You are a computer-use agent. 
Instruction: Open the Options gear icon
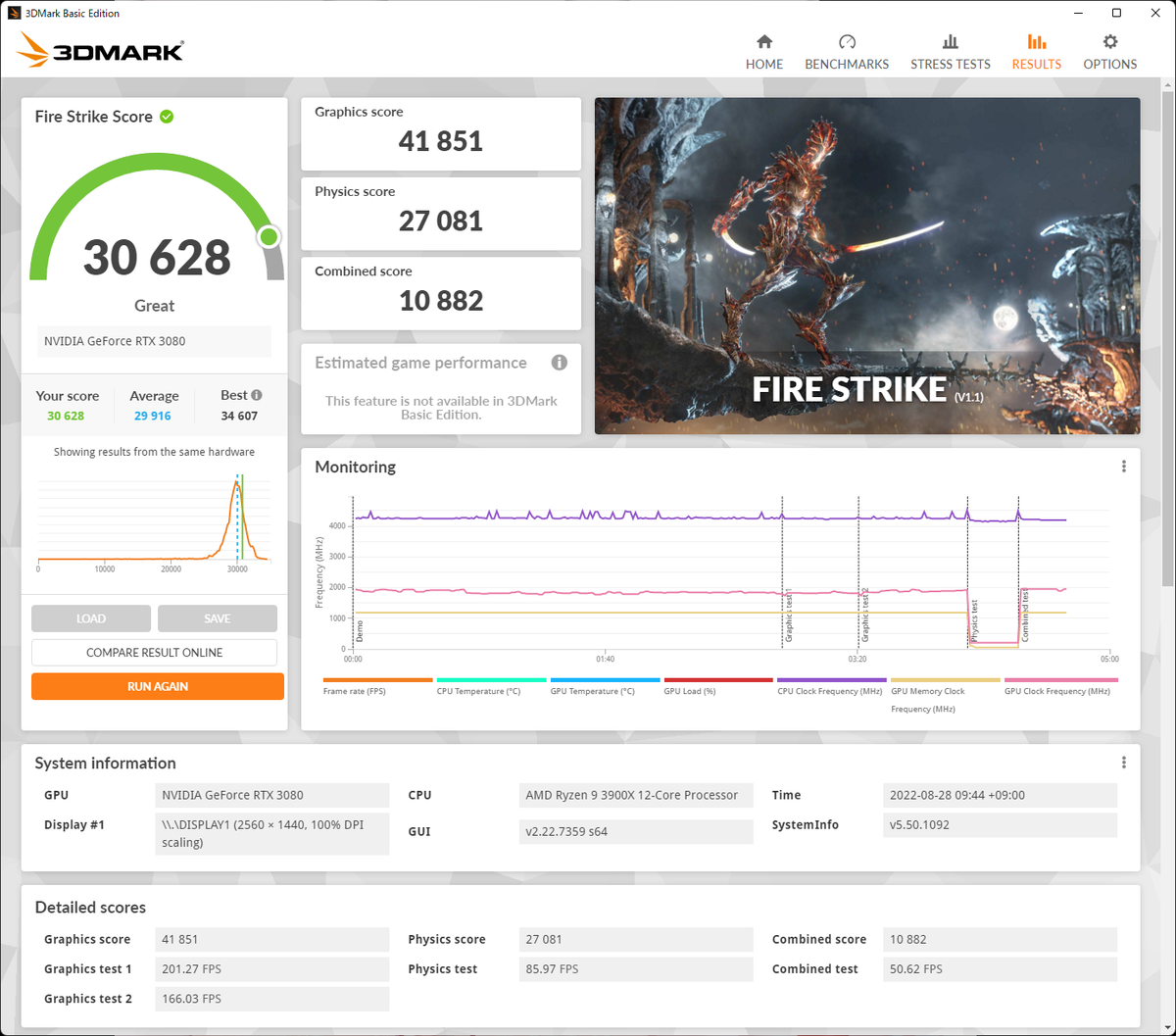tap(1110, 42)
